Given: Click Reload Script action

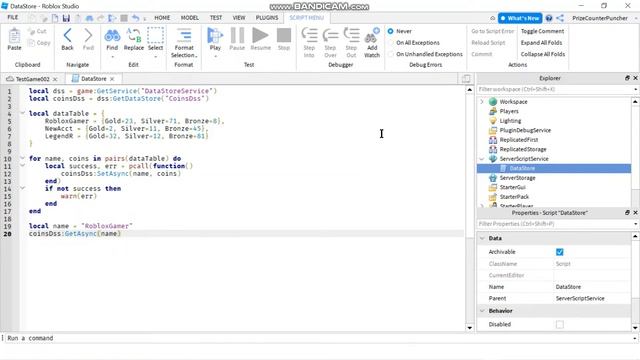Looking at the screenshot, I should pos(488,42).
